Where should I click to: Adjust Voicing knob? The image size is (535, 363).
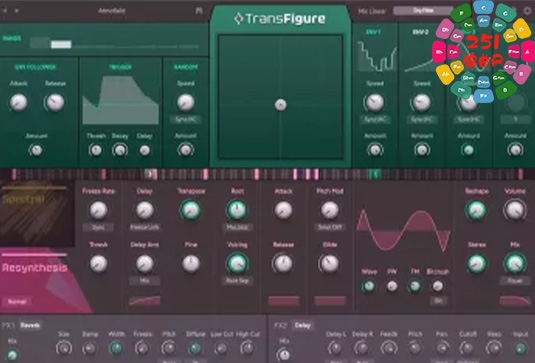[x=237, y=264]
